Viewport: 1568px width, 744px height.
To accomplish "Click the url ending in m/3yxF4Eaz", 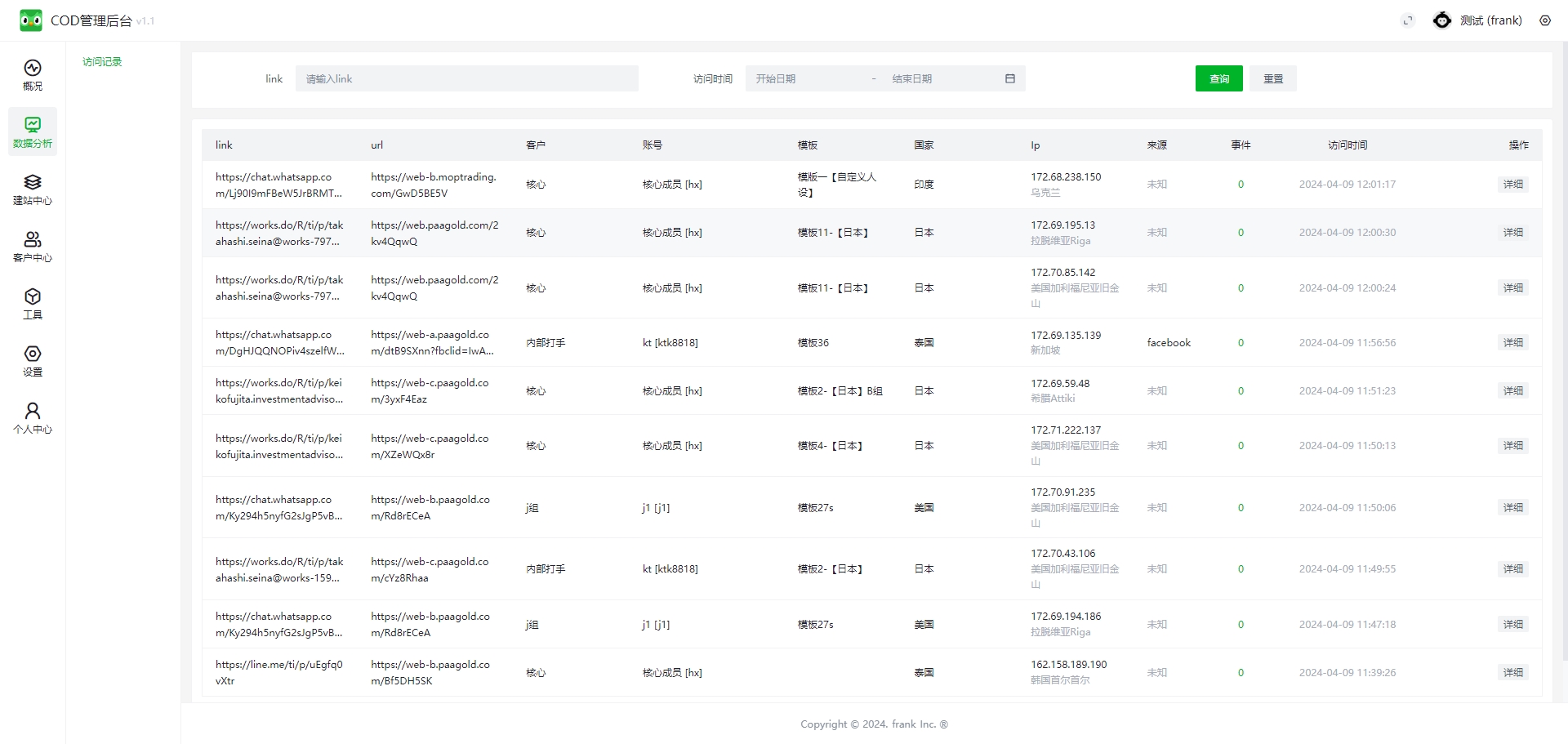I will point(430,391).
